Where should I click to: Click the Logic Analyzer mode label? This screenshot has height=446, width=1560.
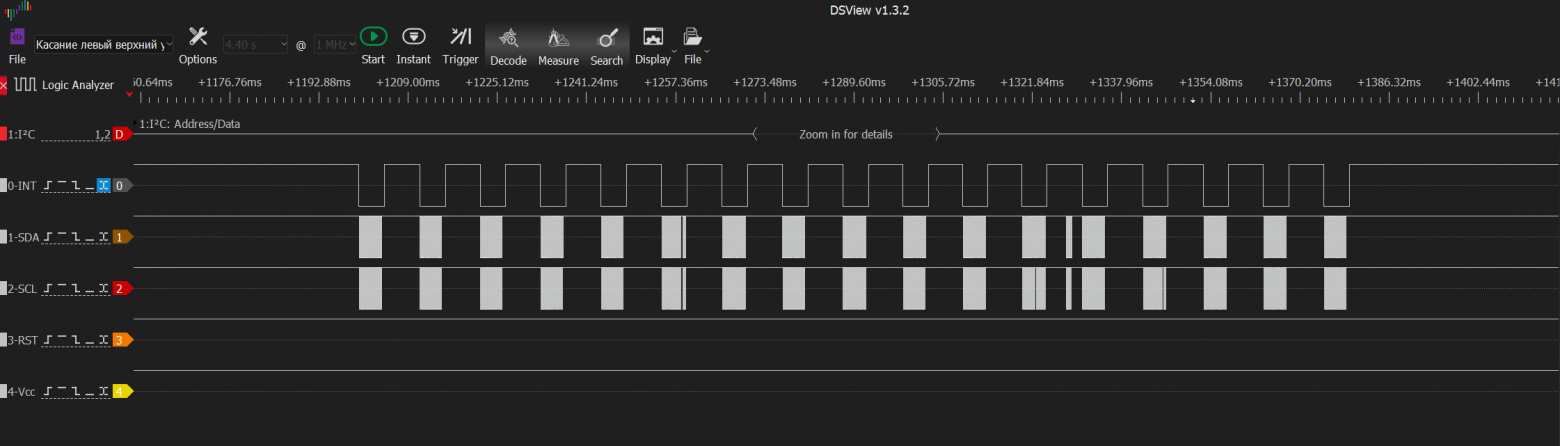(x=77, y=85)
